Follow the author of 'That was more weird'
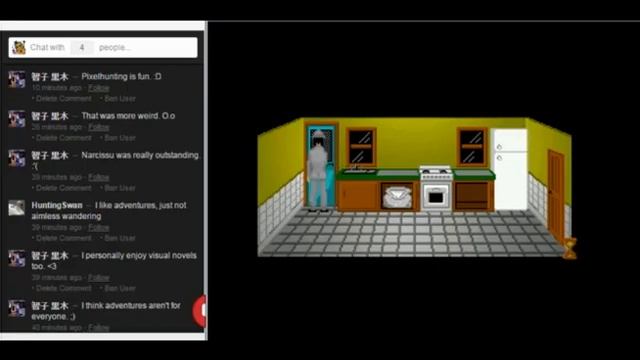The width and height of the screenshot is (640, 360). pyautogui.click(x=99, y=127)
